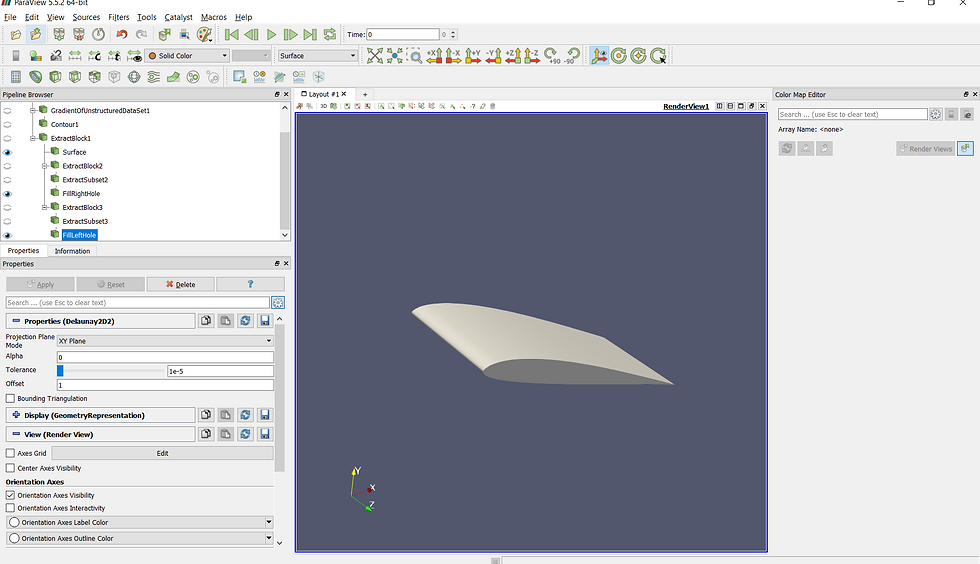Click the help question mark button
The image size is (980, 564).
coord(251,285)
